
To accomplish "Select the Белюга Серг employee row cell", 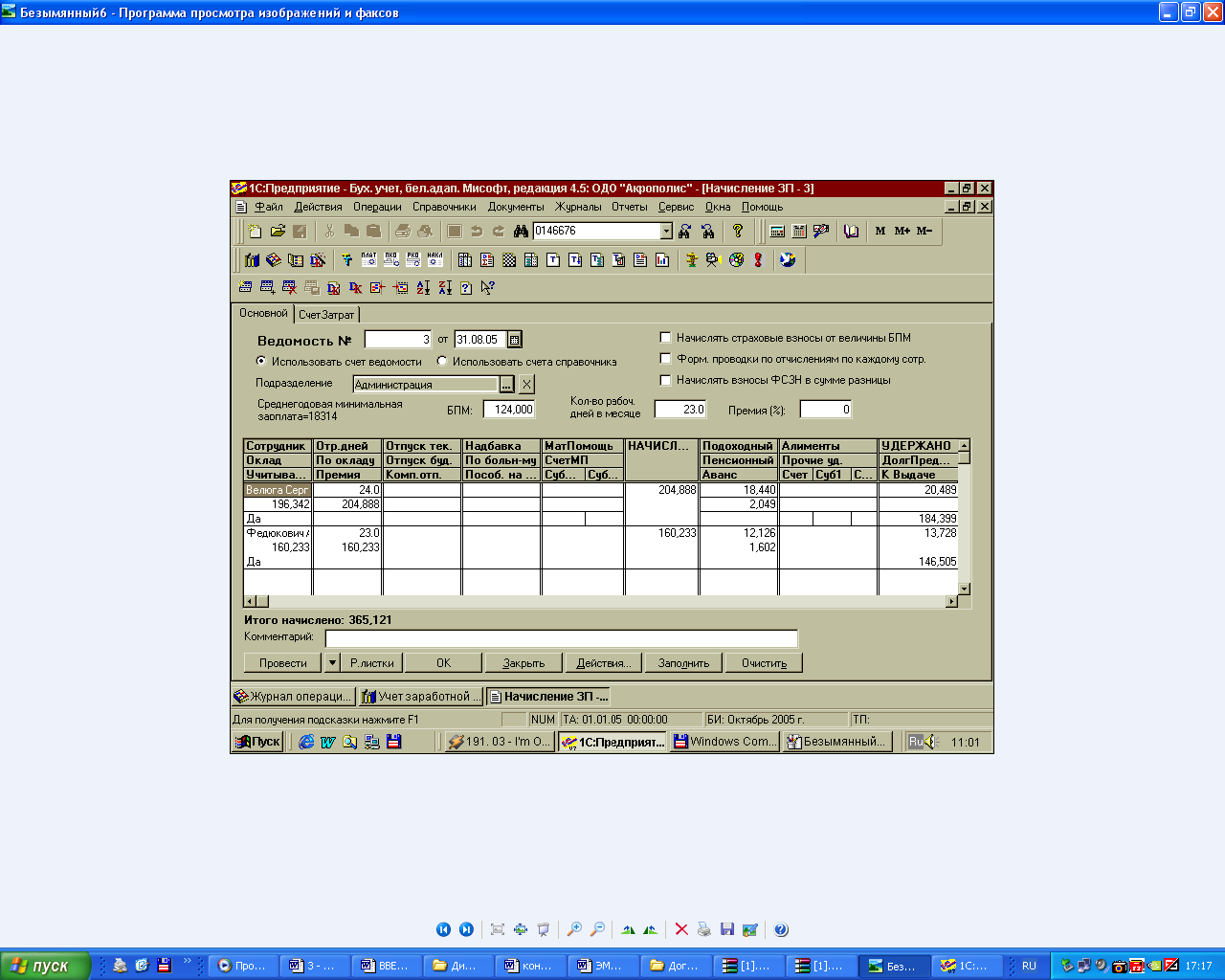I will [278, 490].
